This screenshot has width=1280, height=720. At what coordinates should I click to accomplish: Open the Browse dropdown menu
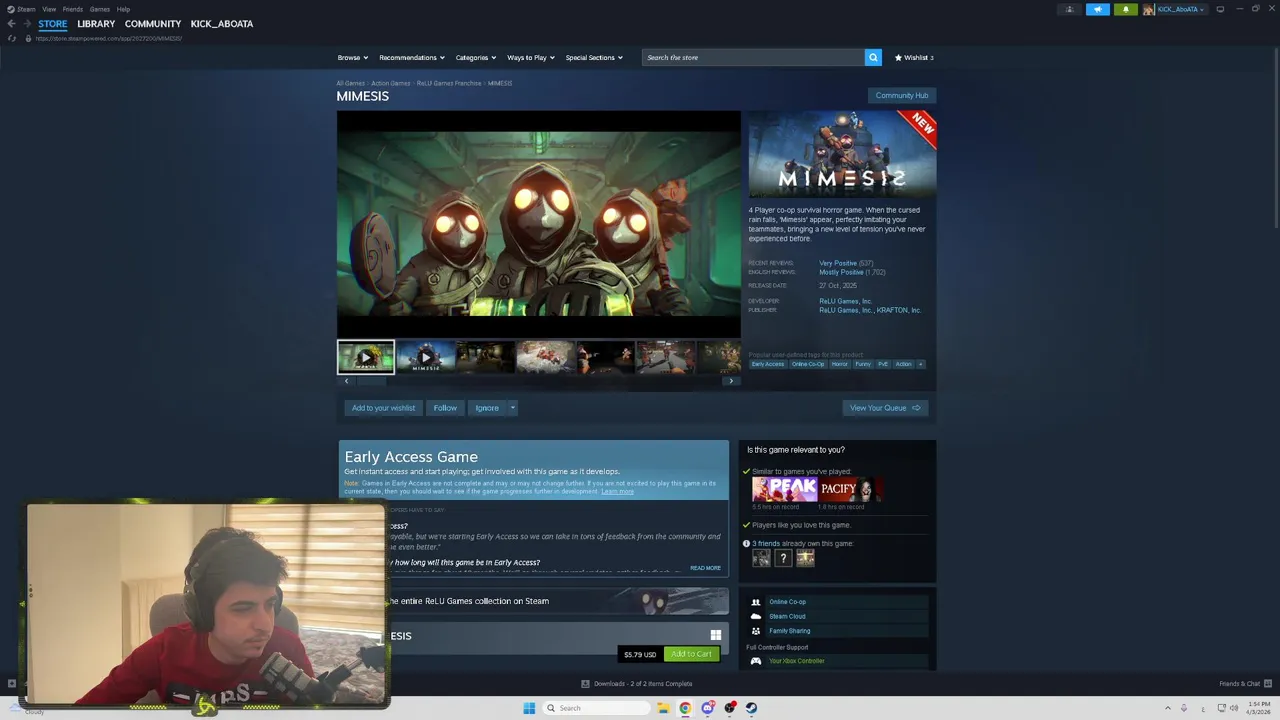point(353,57)
